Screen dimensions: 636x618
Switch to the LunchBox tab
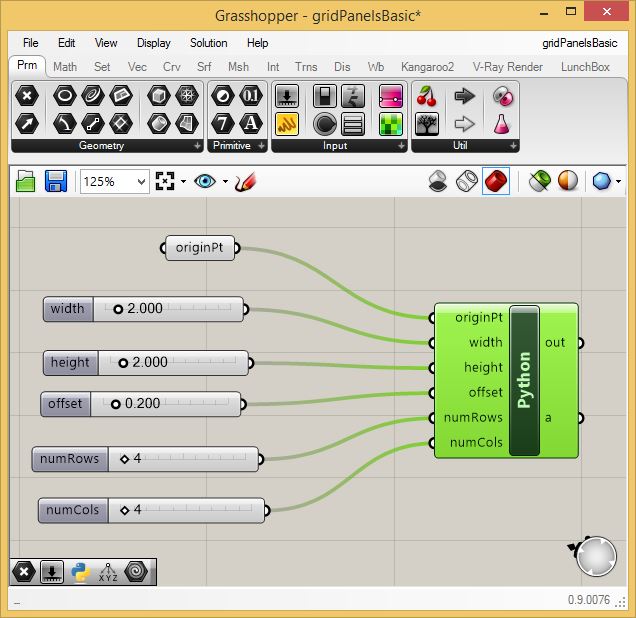585,67
